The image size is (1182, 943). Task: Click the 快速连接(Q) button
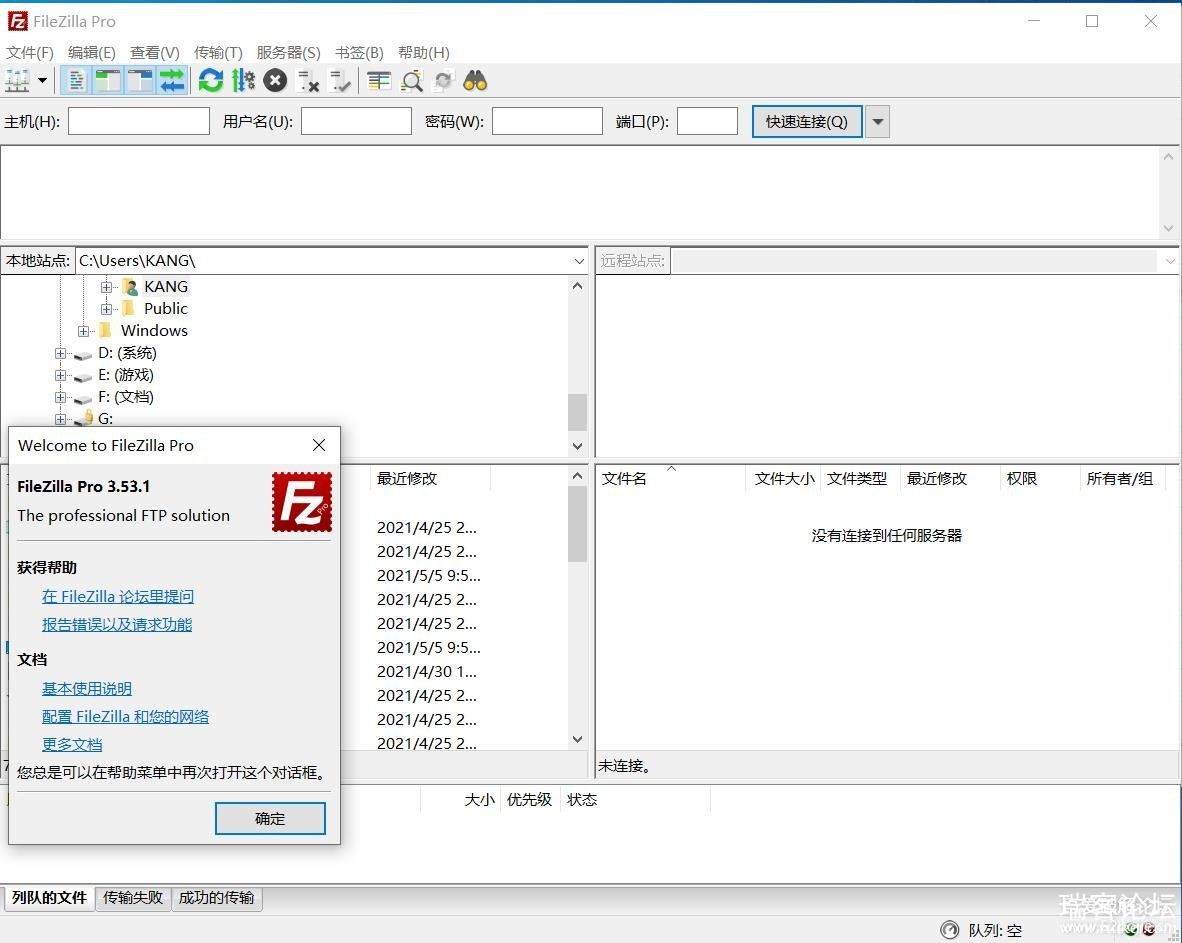pos(807,121)
